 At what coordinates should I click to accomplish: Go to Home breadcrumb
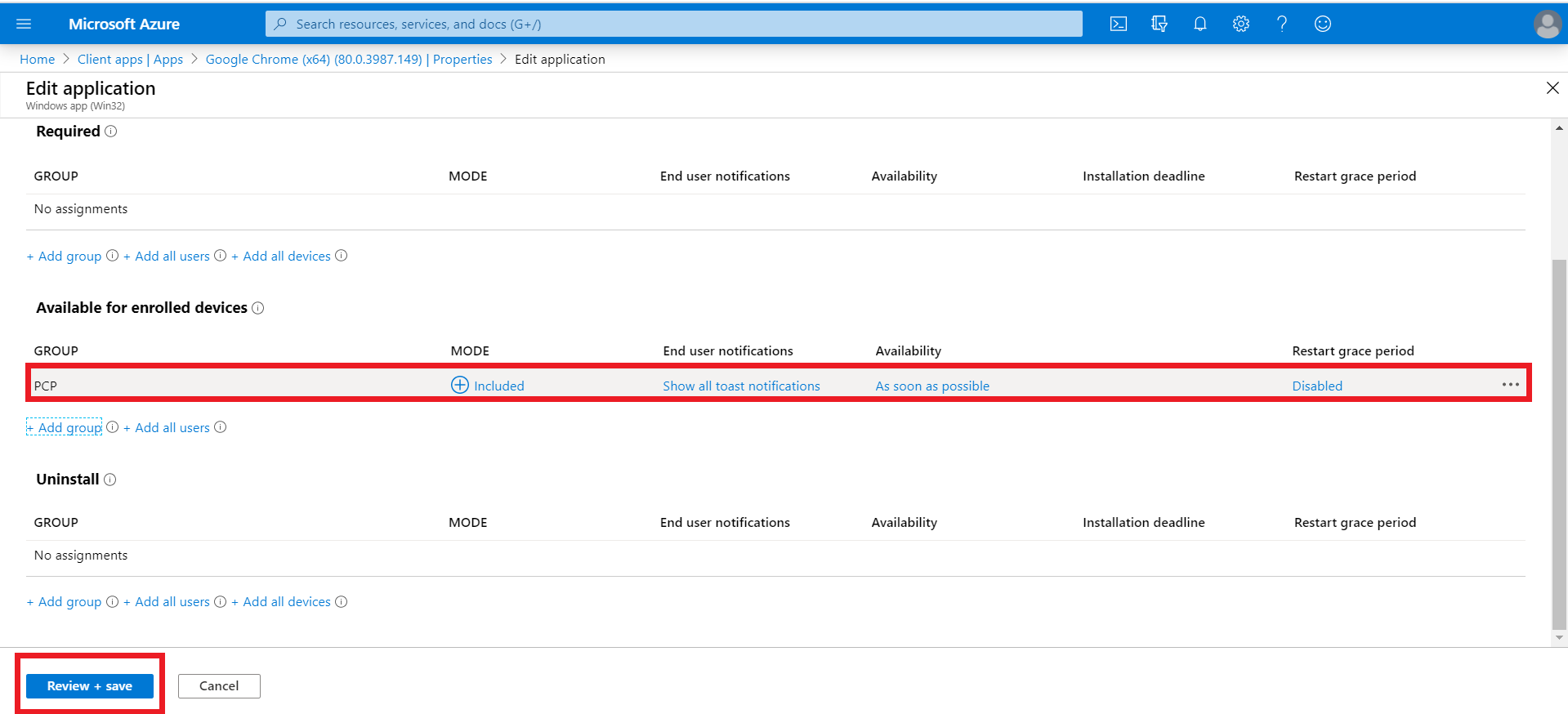(x=37, y=60)
